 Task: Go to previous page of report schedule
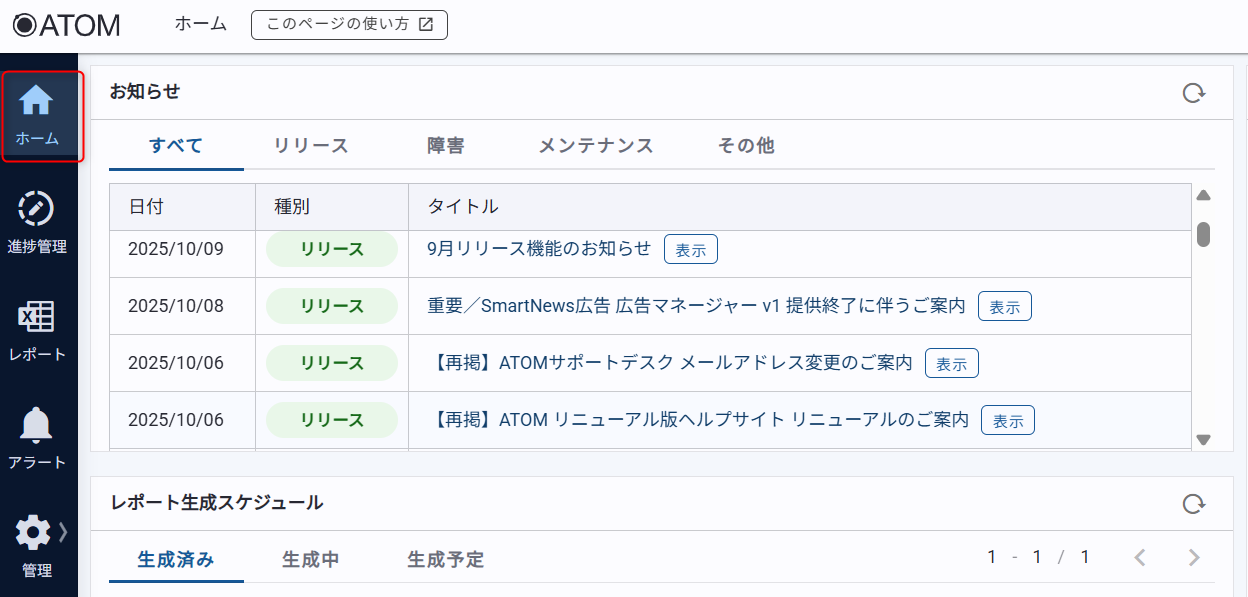point(1139,558)
